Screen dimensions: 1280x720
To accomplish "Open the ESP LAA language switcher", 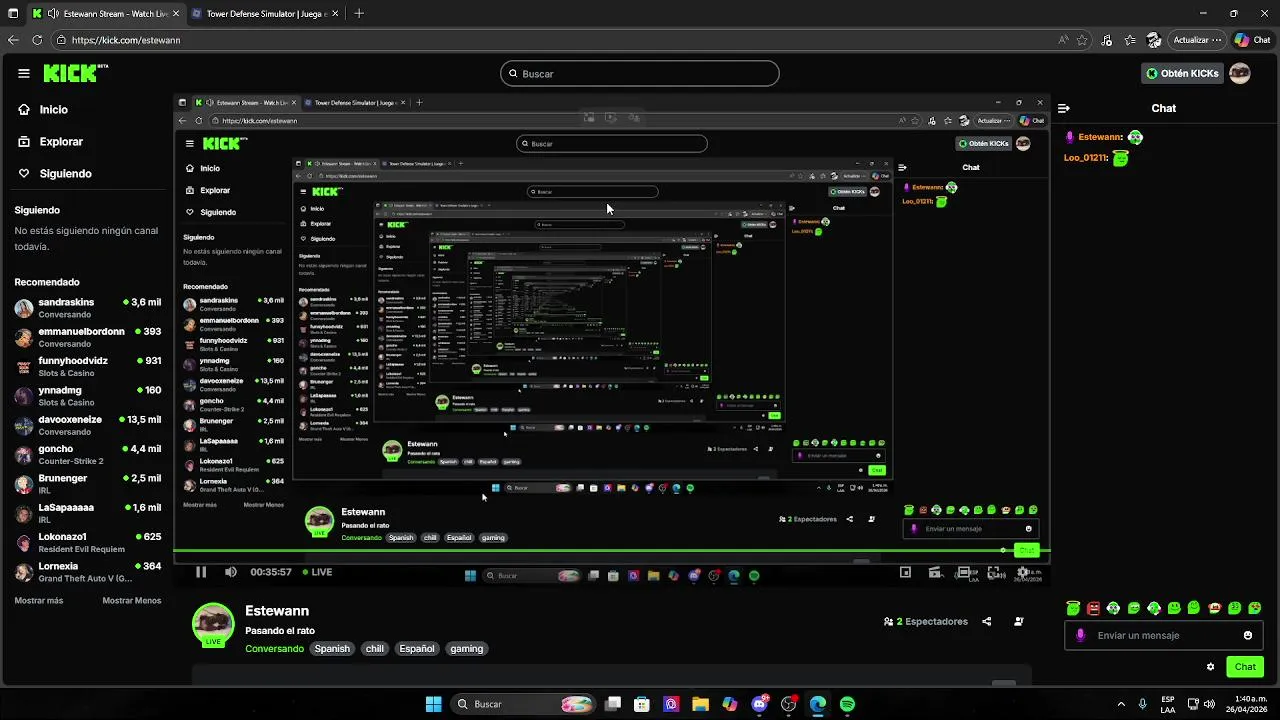I will point(1168,704).
